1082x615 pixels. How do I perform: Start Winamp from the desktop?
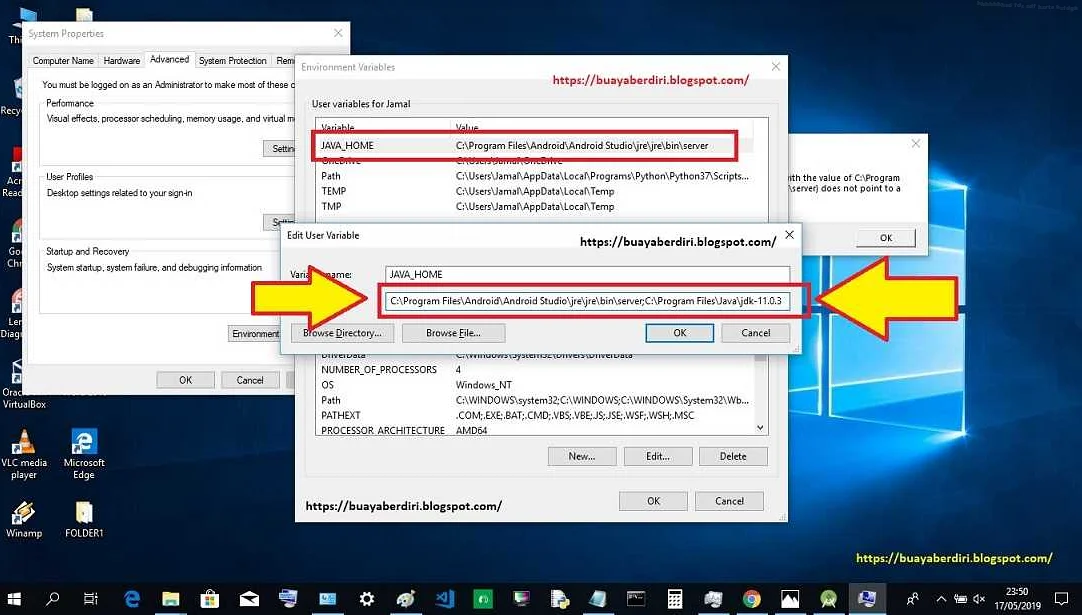click(22, 515)
